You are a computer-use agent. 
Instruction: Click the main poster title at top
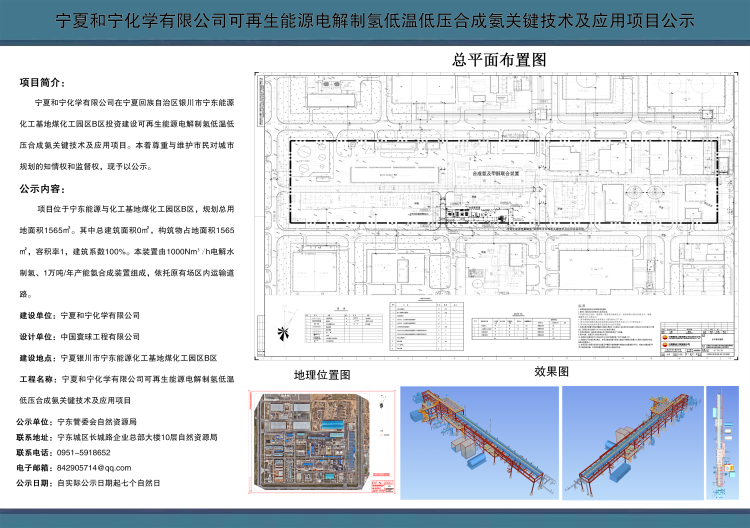(374, 21)
